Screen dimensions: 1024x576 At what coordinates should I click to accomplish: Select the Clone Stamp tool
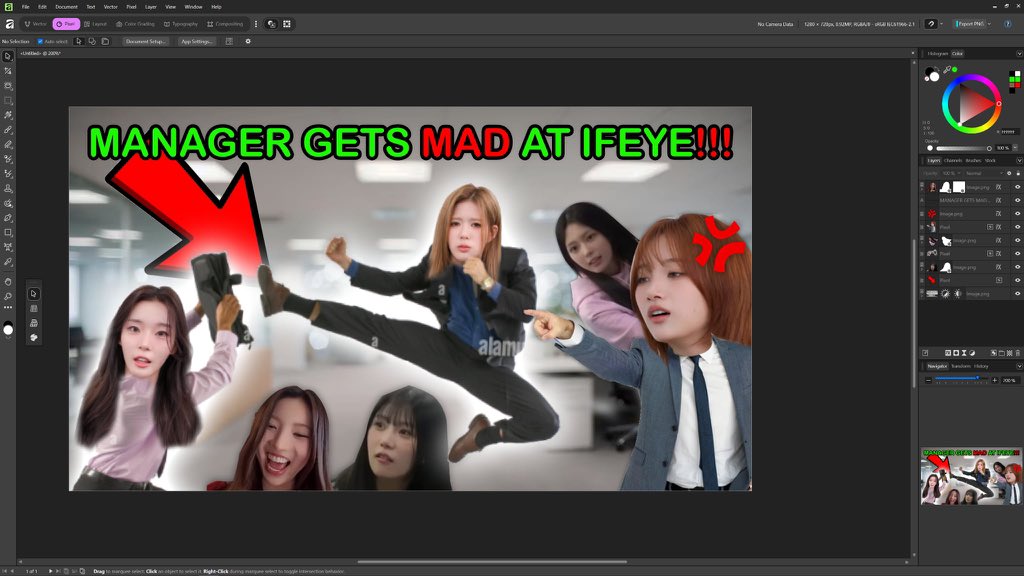point(8,189)
